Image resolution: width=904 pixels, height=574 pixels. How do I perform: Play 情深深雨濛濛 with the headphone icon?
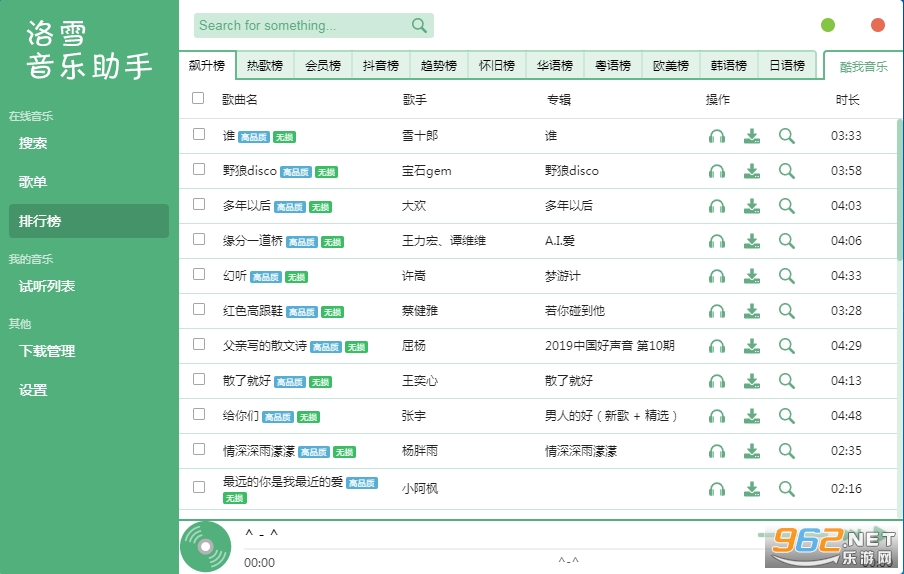(717, 451)
